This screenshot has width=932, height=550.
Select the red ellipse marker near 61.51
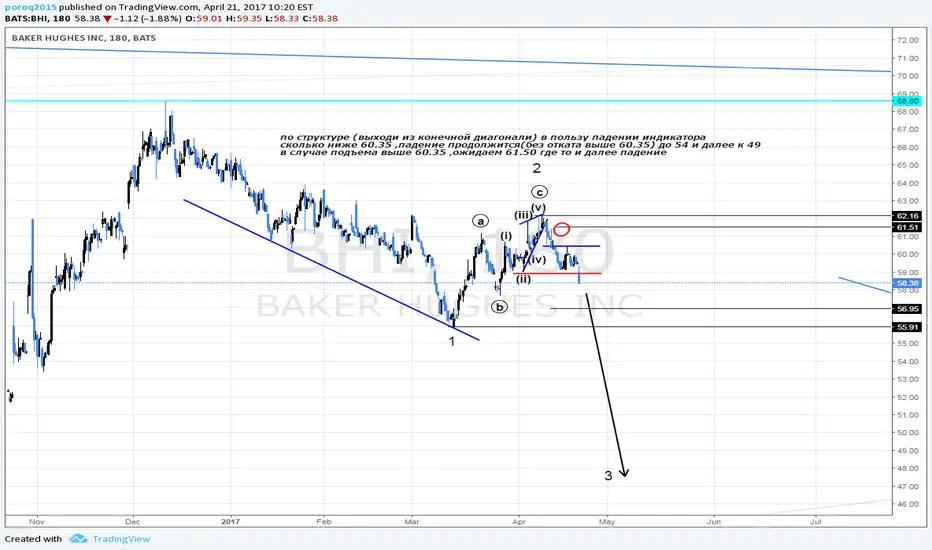(x=562, y=229)
